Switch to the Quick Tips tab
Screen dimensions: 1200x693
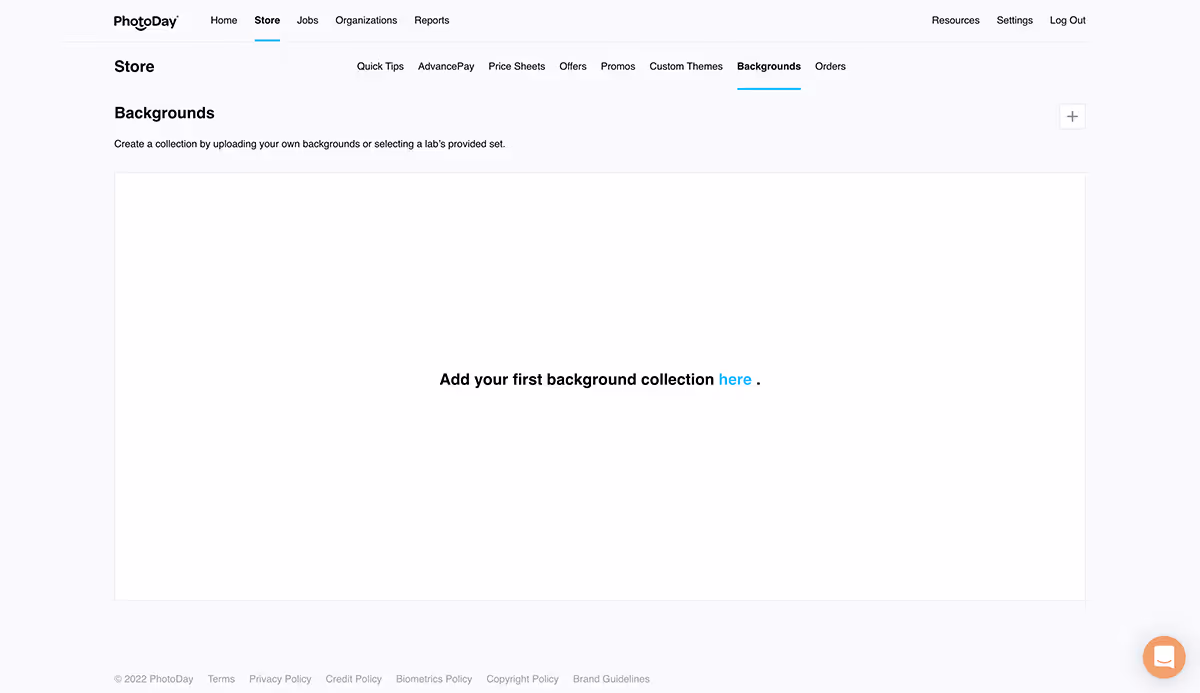pyautogui.click(x=380, y=66)
